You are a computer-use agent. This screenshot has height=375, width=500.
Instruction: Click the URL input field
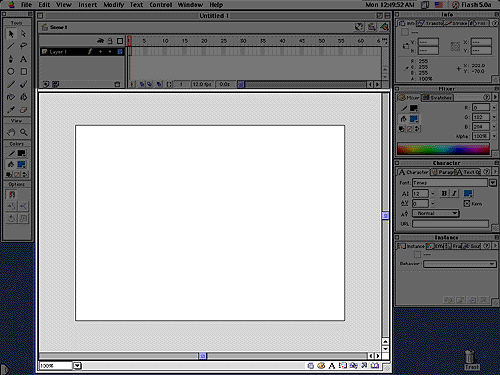450,224
